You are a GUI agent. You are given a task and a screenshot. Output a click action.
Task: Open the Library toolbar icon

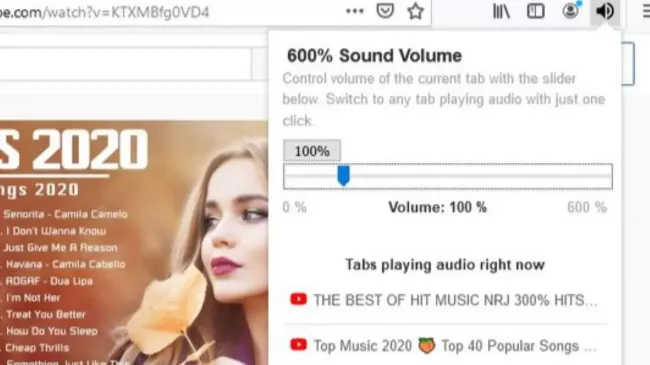pos(501,11)
